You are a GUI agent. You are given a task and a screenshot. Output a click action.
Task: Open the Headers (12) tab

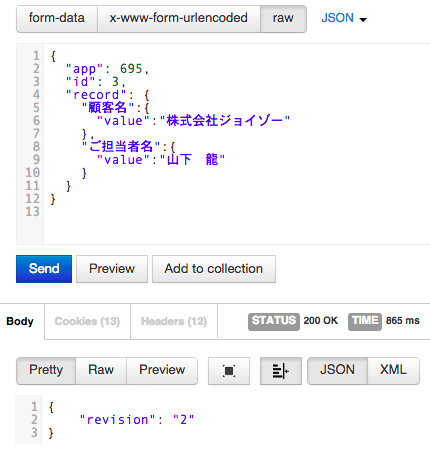(x=174, y=321)
